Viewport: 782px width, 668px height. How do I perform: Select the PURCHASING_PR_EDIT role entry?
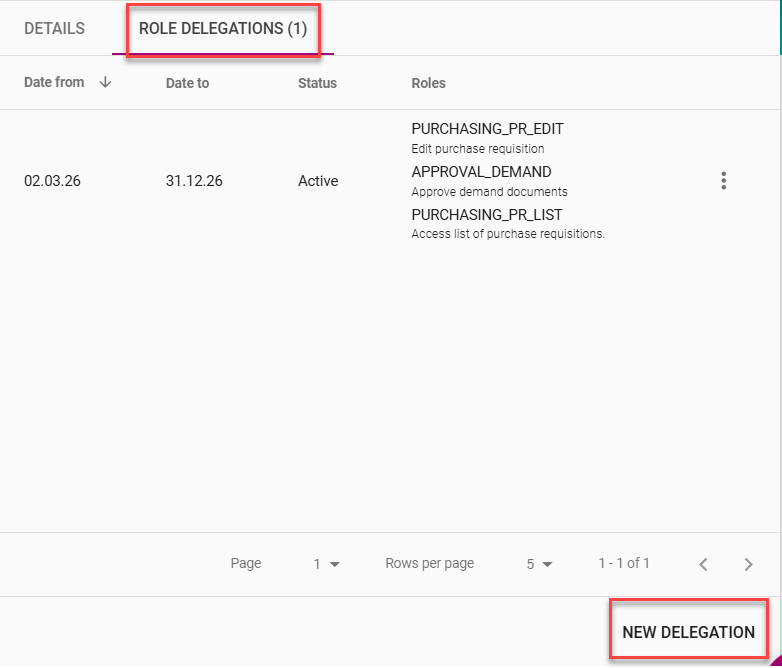click(487, 129)
